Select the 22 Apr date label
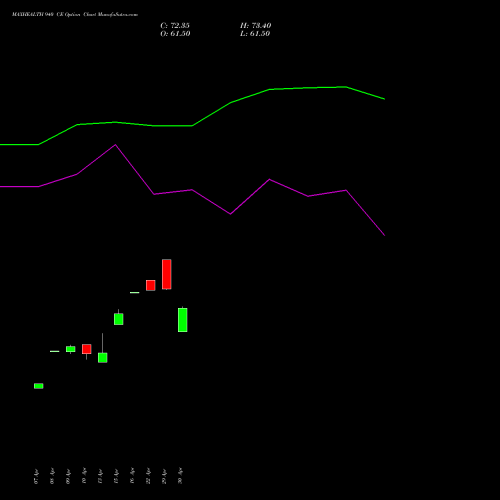This screenshot has width=500, height=500. (x=148, y=476)
